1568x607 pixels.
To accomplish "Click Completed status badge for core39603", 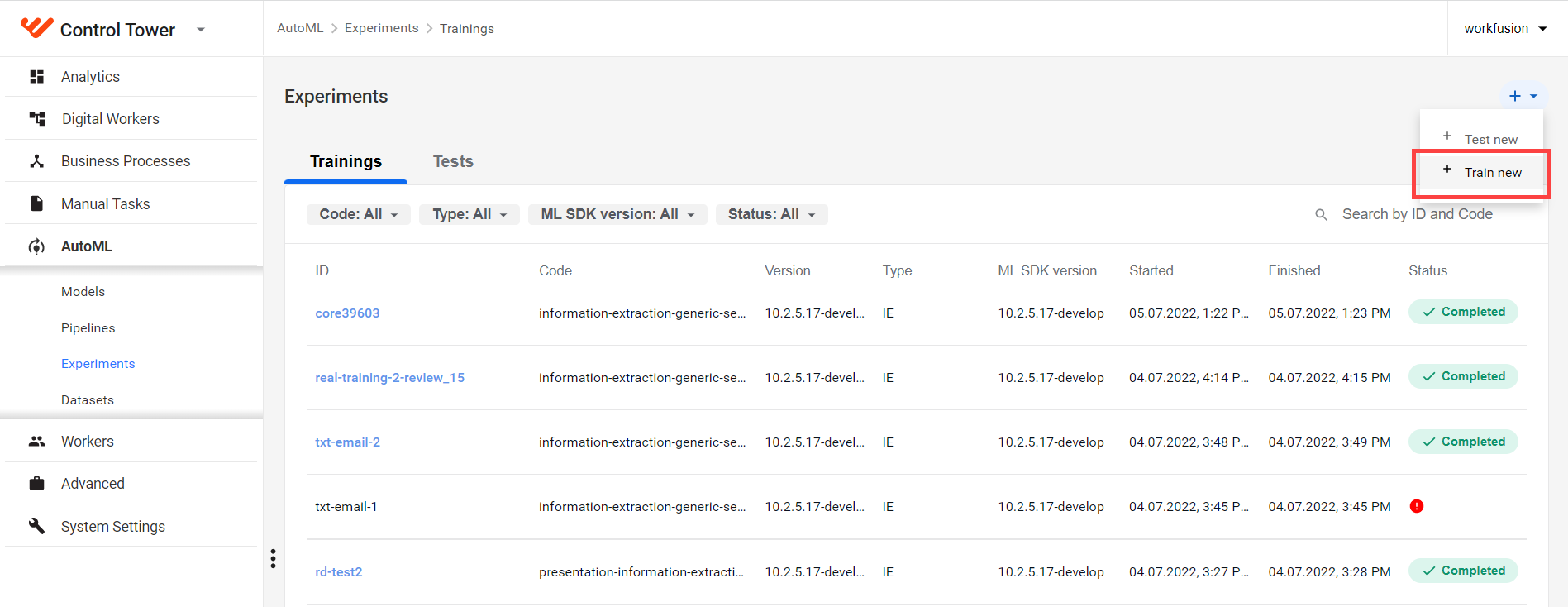I will coord(1463,312).
